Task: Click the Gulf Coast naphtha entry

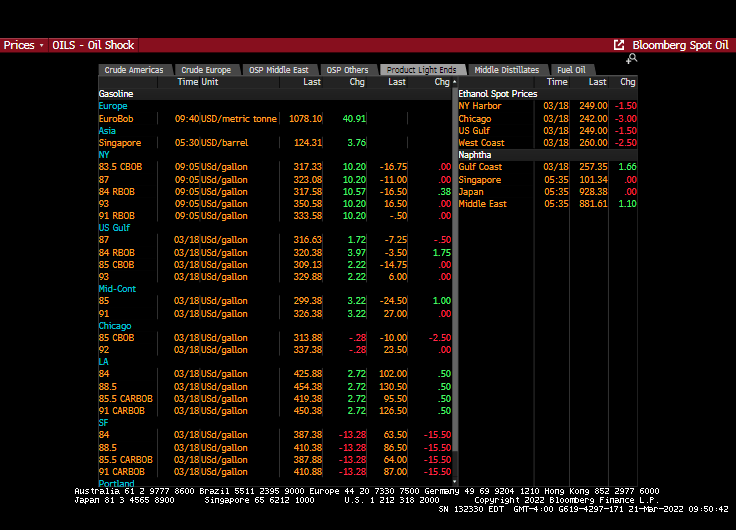Action: pos(480,167)
